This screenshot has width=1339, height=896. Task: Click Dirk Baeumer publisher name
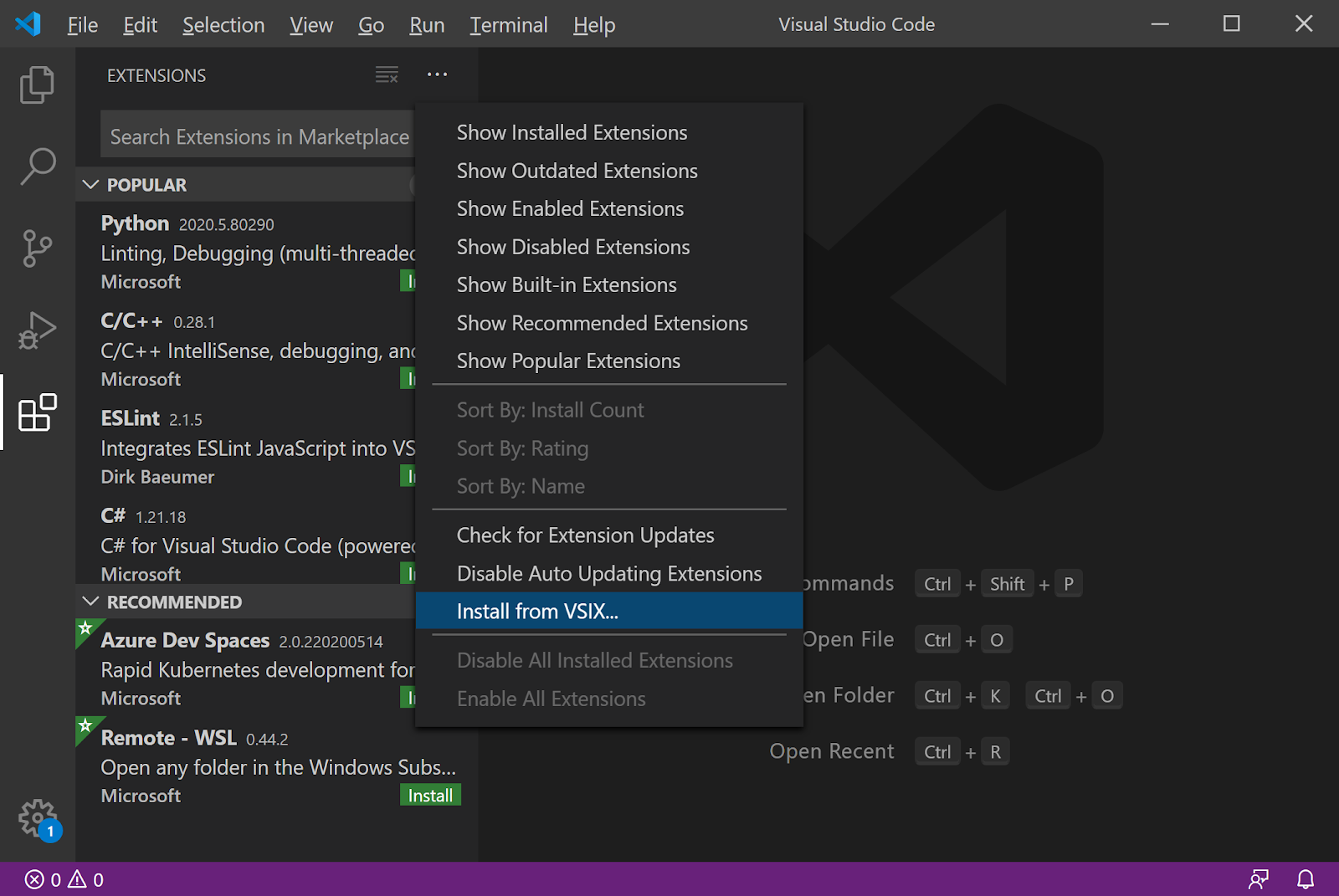tap(157, 477)
